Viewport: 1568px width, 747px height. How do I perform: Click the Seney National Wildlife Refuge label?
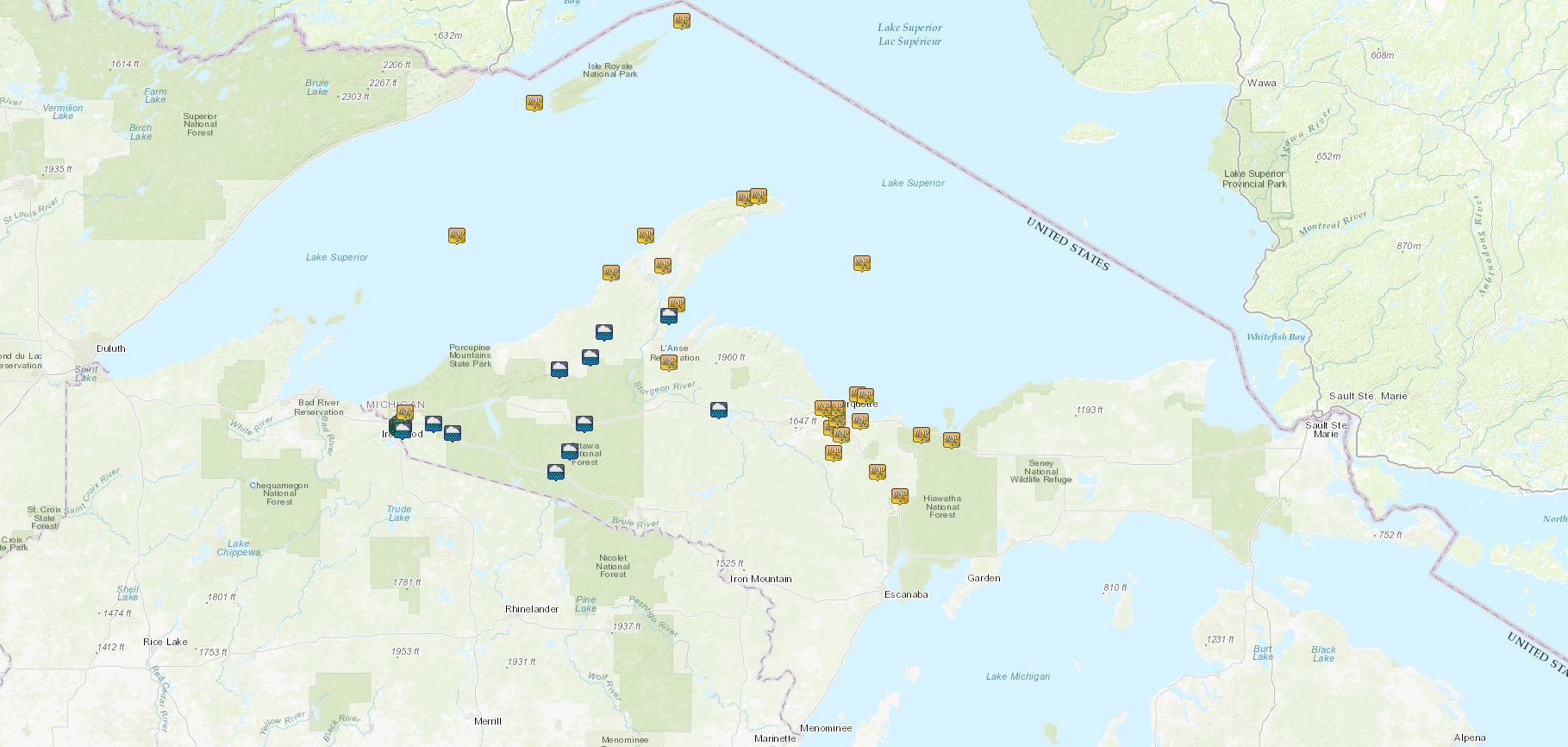click(1041, 471)
